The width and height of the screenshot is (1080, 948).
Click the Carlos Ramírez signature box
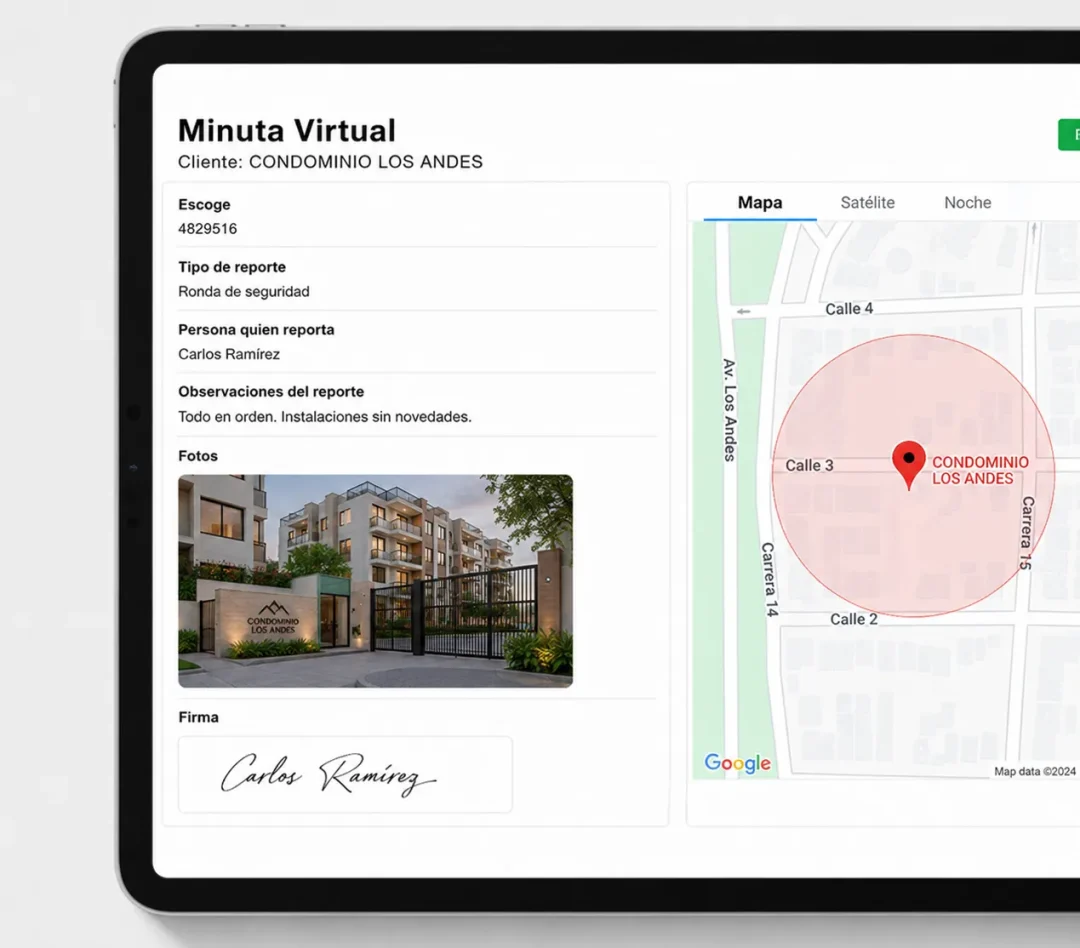(x=345, y=774)
